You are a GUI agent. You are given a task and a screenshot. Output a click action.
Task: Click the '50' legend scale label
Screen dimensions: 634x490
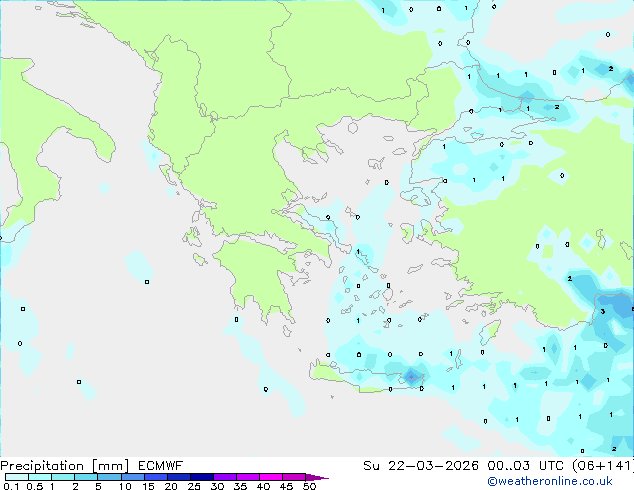[x=309, y=486]
